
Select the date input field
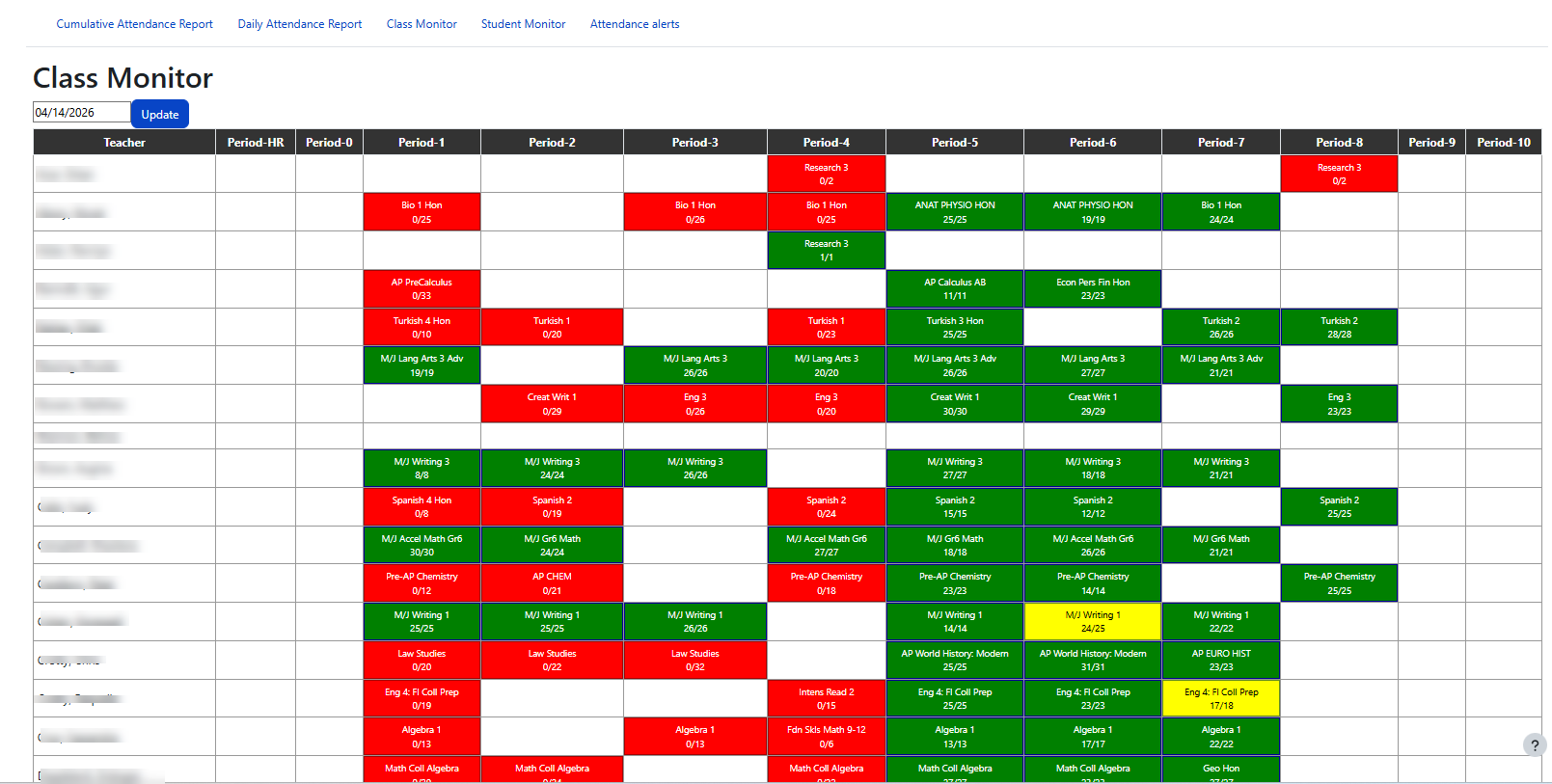pos(82,112)
